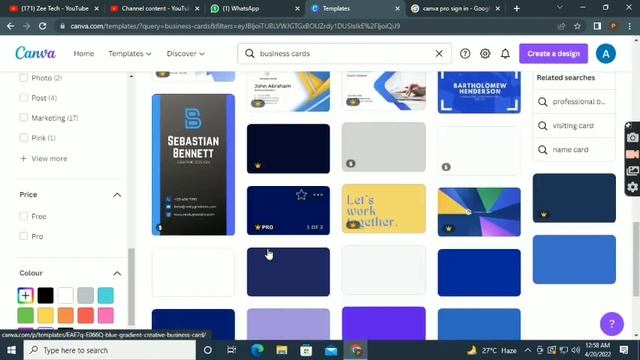The width and height of the screenshot is (640, 360).
Task: Open the help question mark icon in header
Action: point(465,53)
